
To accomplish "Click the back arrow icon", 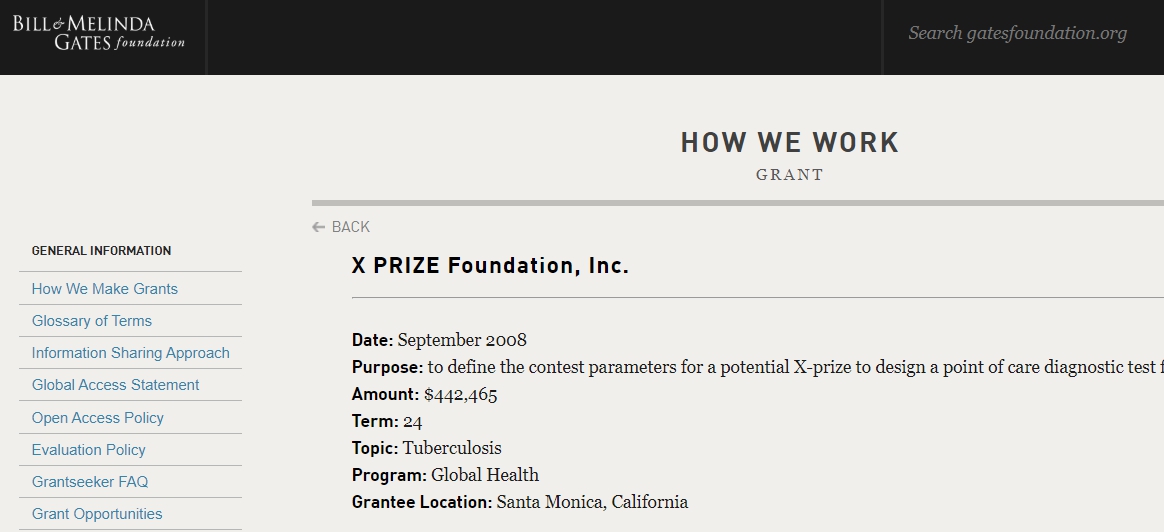I will [318, 227].
